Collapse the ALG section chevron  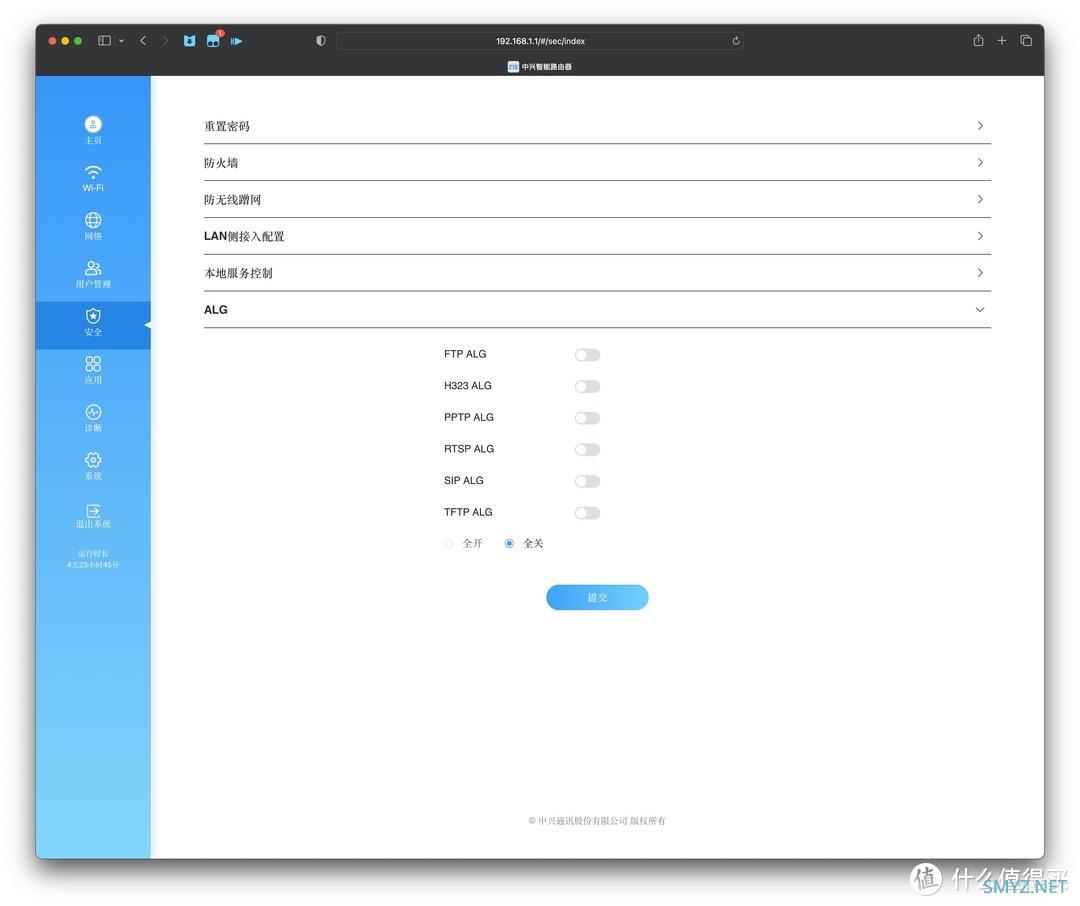(x=979, y=310)
